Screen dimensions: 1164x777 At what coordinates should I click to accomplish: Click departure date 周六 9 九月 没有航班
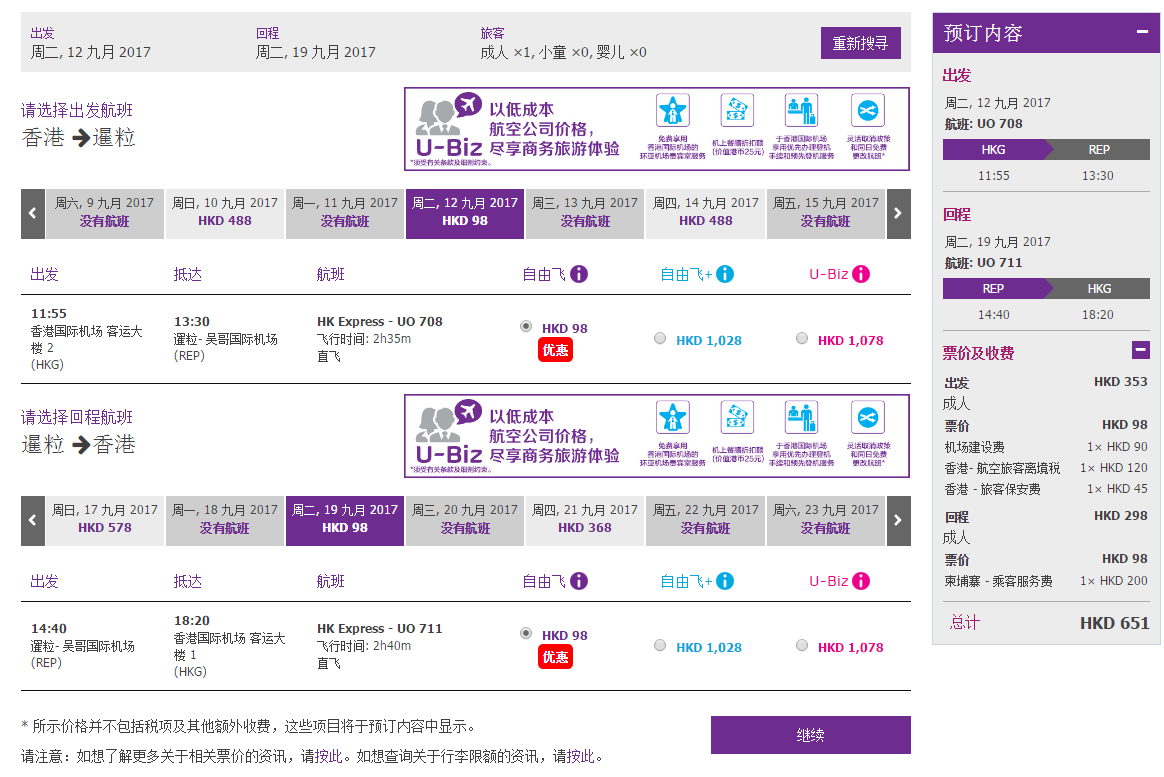point(105,214)
